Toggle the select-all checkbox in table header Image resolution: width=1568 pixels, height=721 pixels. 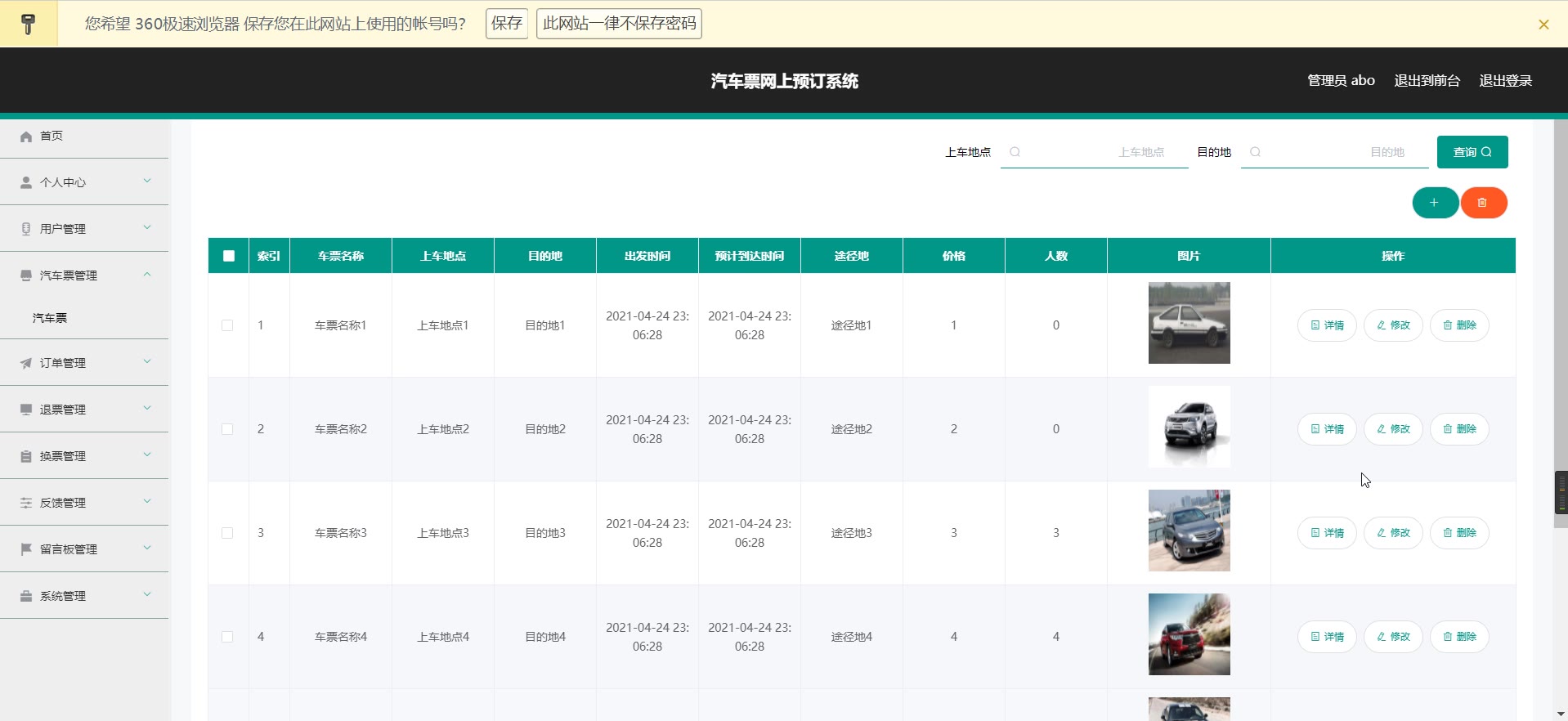[229, 256]
